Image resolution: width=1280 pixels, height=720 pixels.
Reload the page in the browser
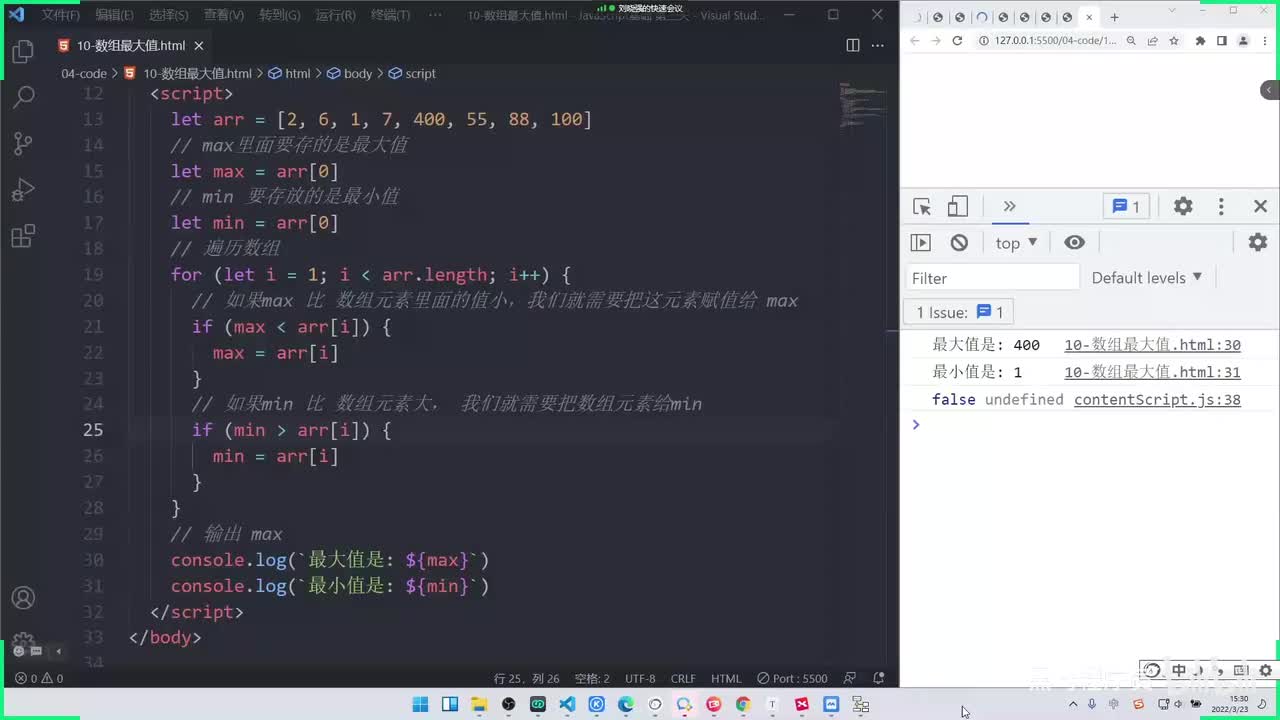coord(957,41)
